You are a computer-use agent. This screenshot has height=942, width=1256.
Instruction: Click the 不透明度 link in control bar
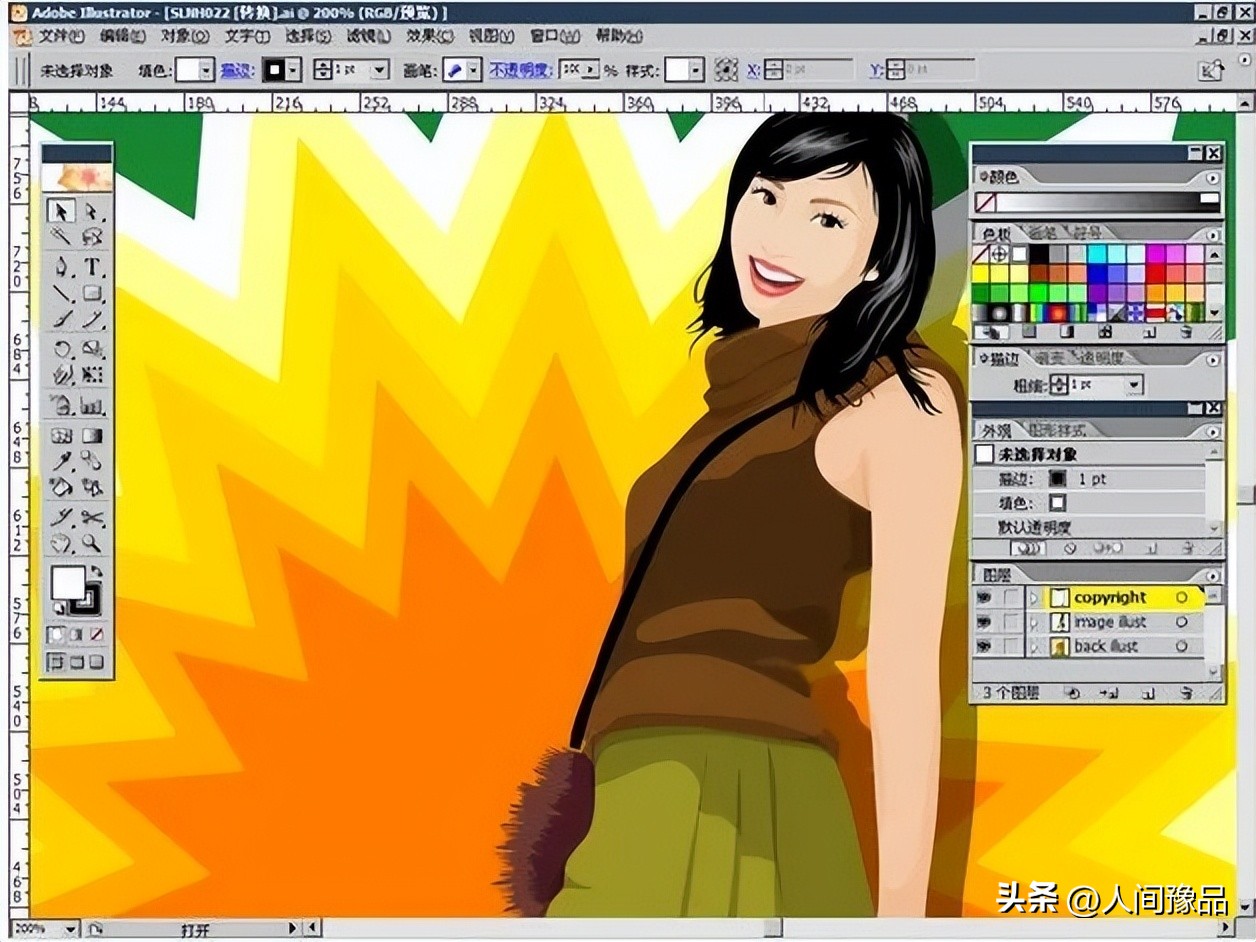tap(521, 70)
